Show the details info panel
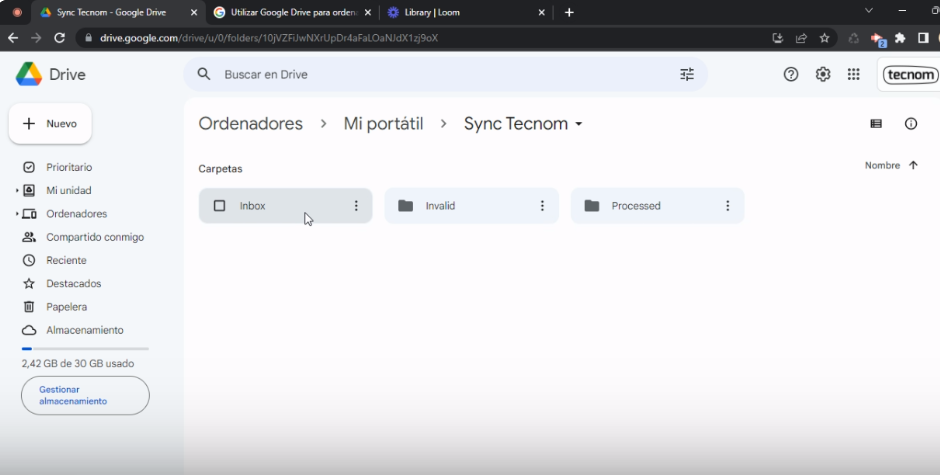Screen dimensions: 940x475 pyautogui.click(x=911, y=124)
